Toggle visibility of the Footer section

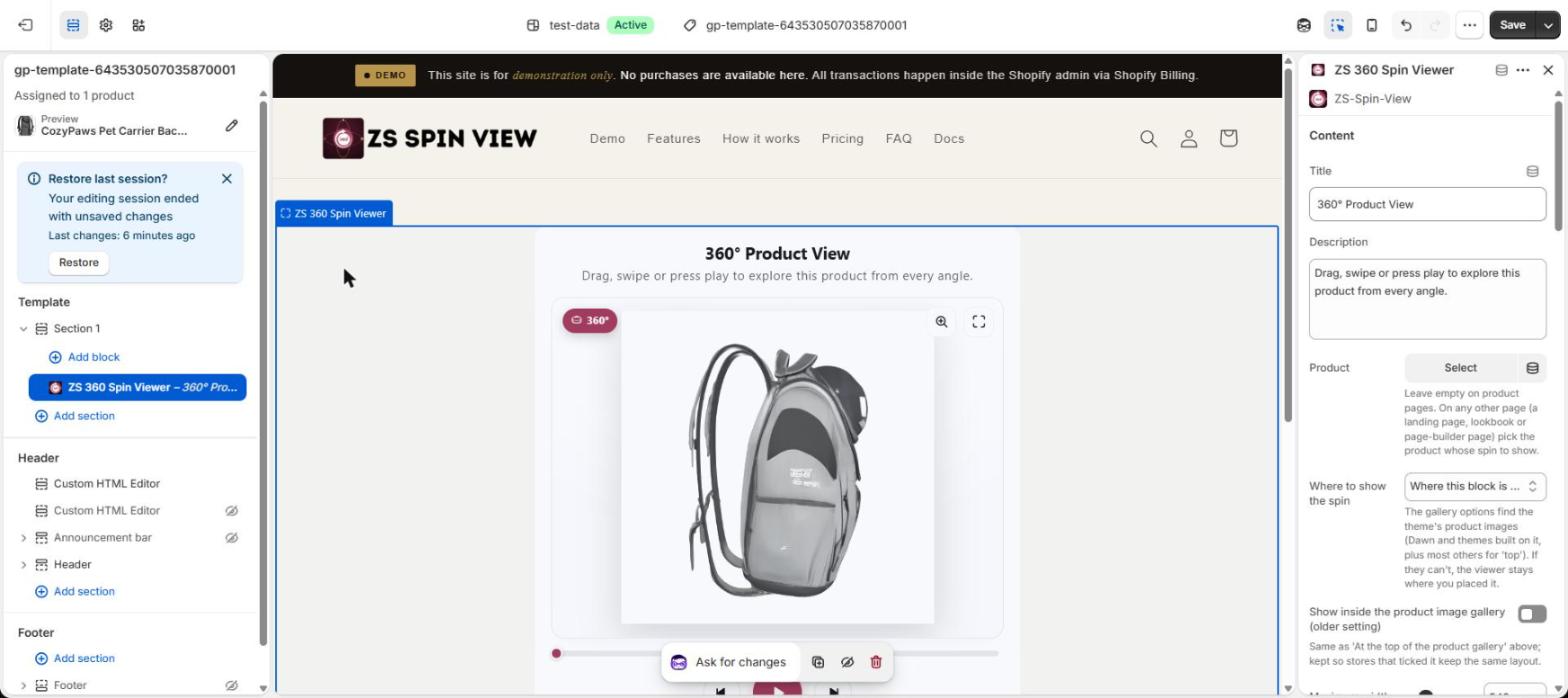(x=231, y=686)
